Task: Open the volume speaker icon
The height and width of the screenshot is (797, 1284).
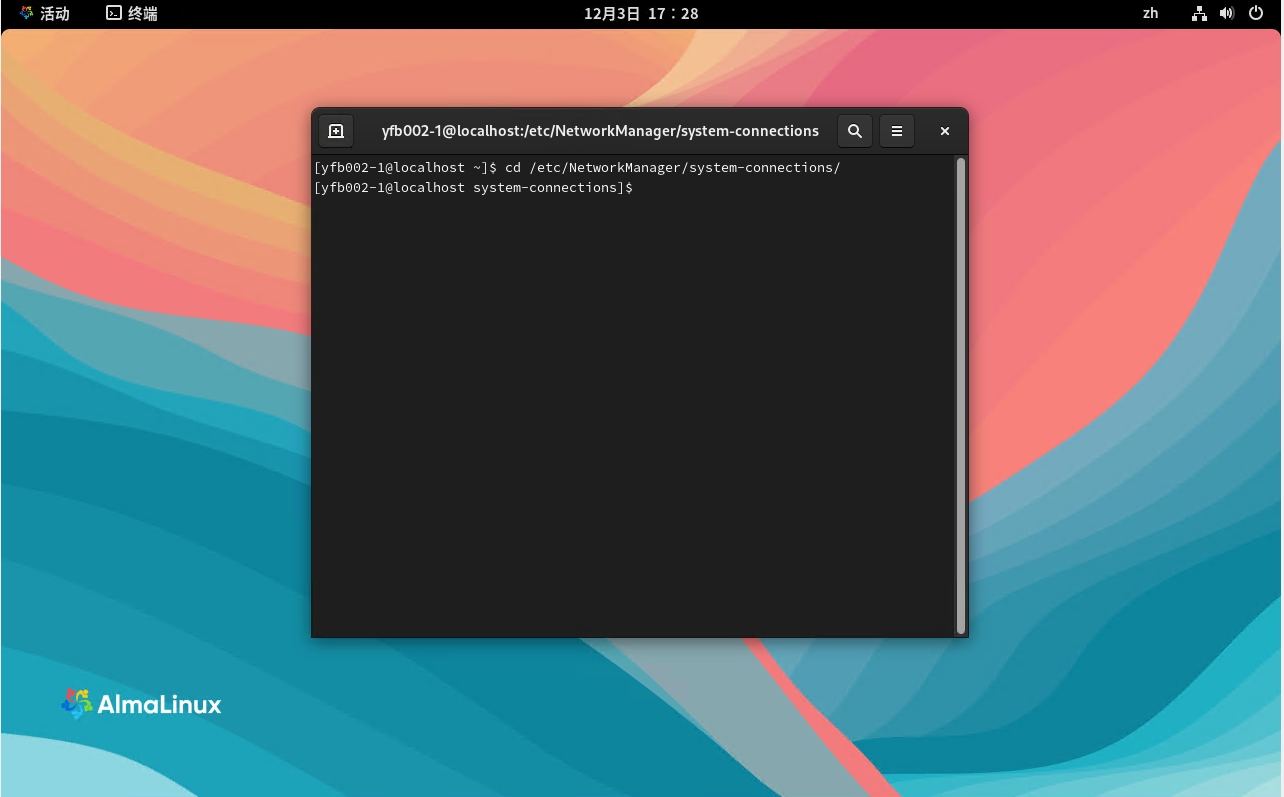Action: pos(1227,14)
